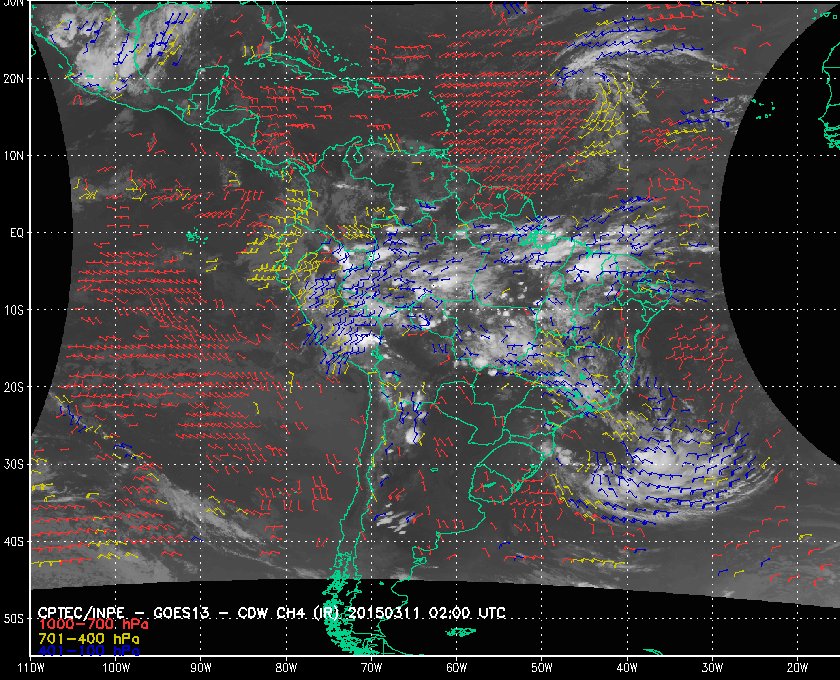Click the 110W longitude label

pyautogui.click(x=30, y=667)
